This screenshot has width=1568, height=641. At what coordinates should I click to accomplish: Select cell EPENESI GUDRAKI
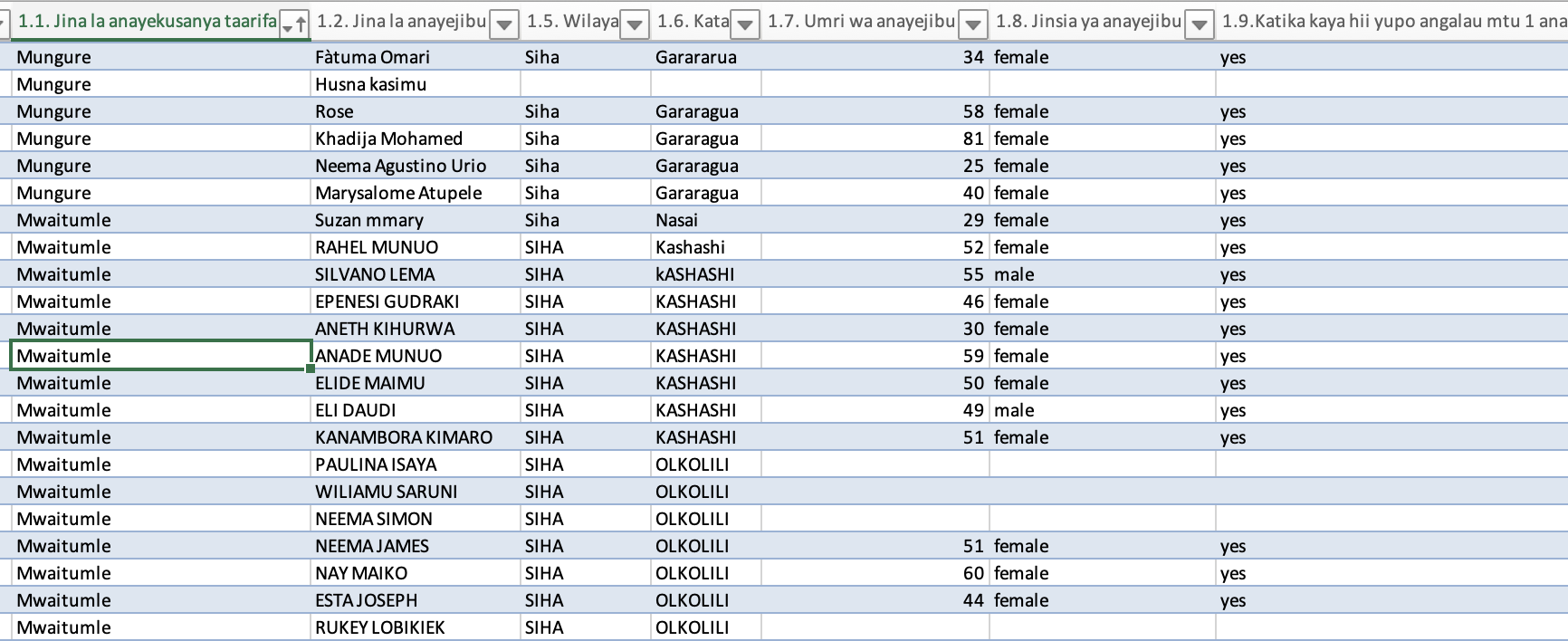coord(416,301)
